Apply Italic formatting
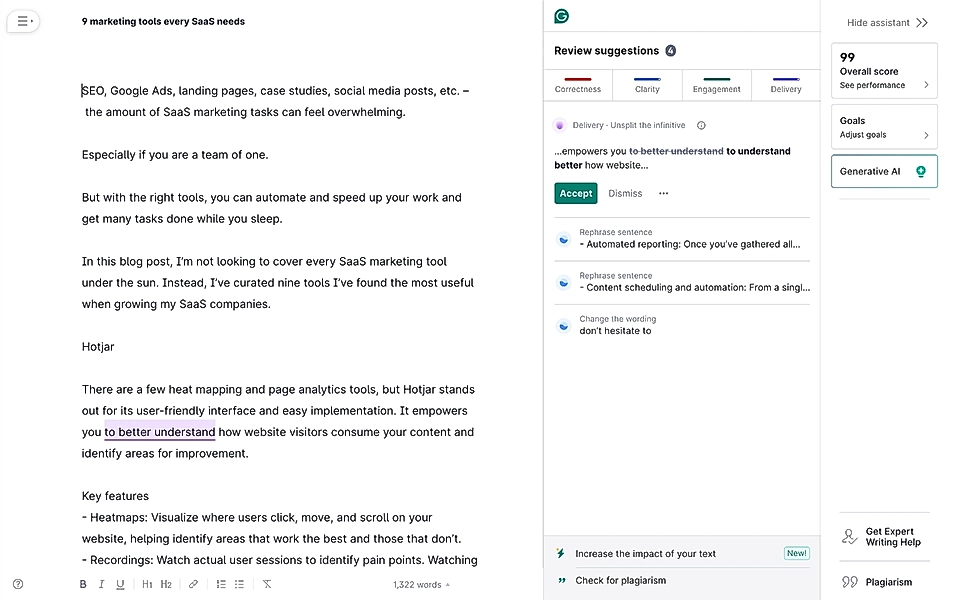Screen dimensions: 960x600 tap(101, 584)
